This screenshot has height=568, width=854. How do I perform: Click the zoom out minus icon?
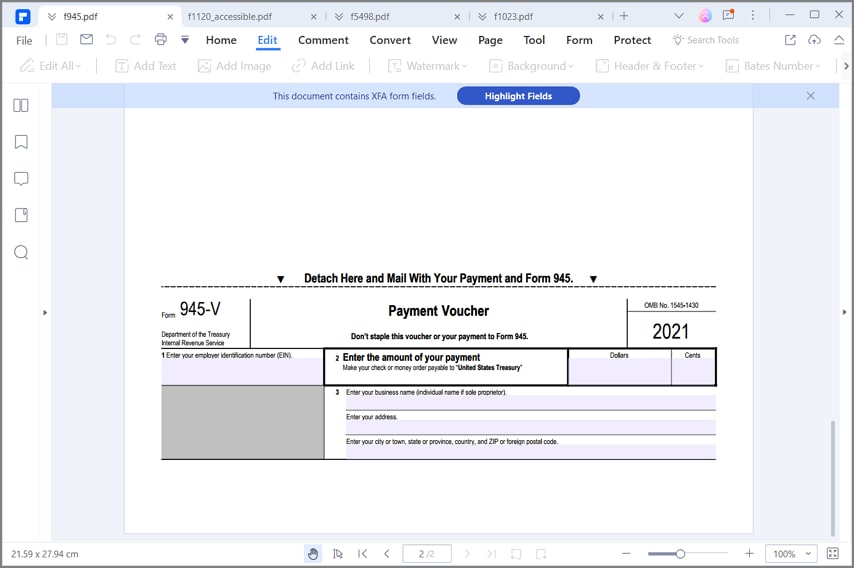coord(626,554)
